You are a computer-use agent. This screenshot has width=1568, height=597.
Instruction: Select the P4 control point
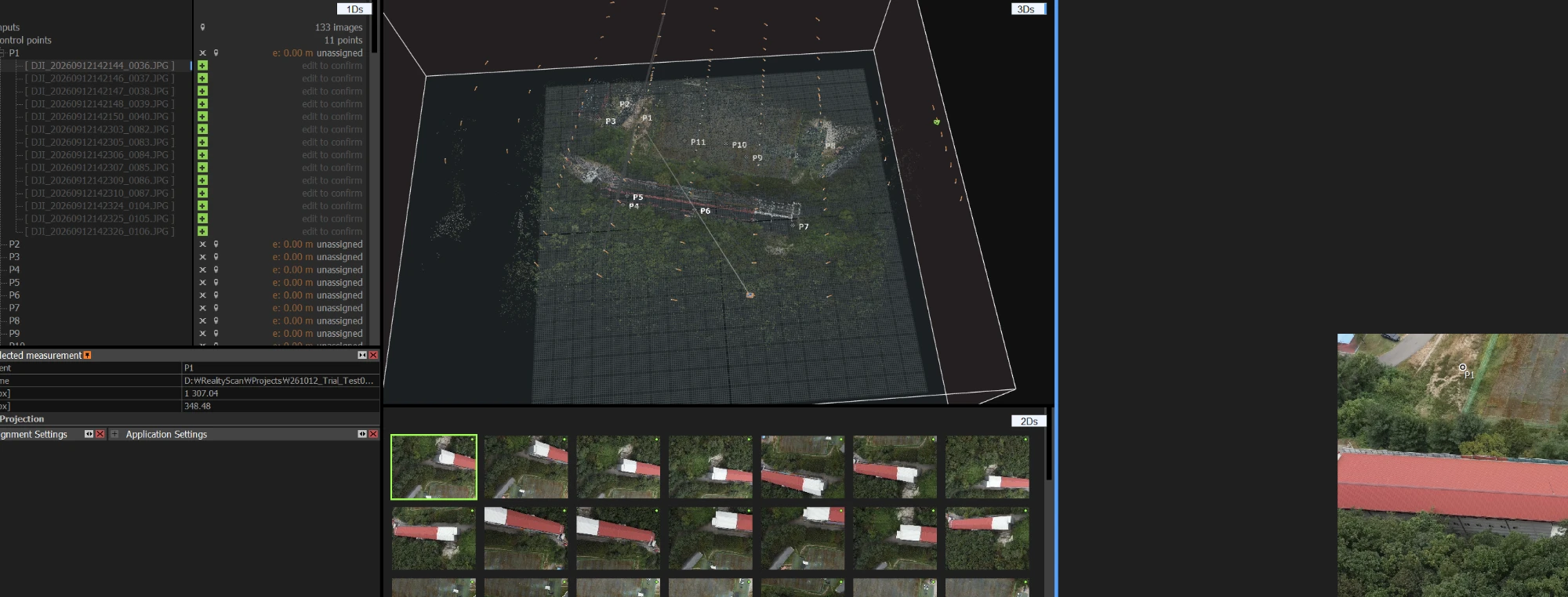14,270
